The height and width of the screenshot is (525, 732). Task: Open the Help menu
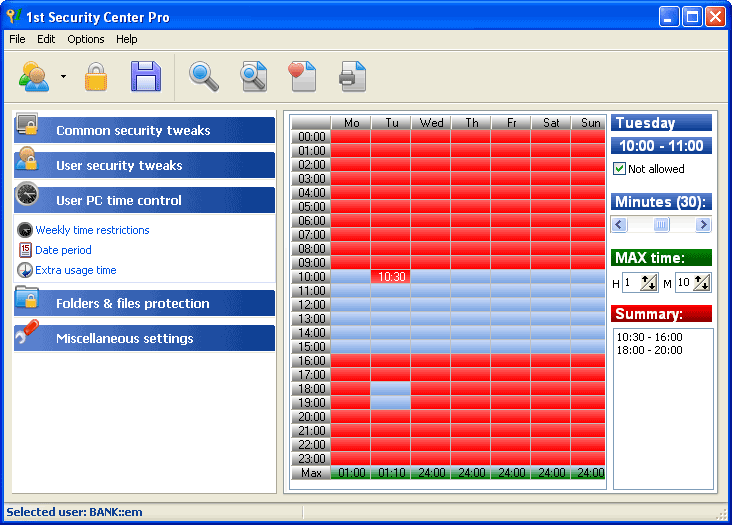(x=127, y=39)
